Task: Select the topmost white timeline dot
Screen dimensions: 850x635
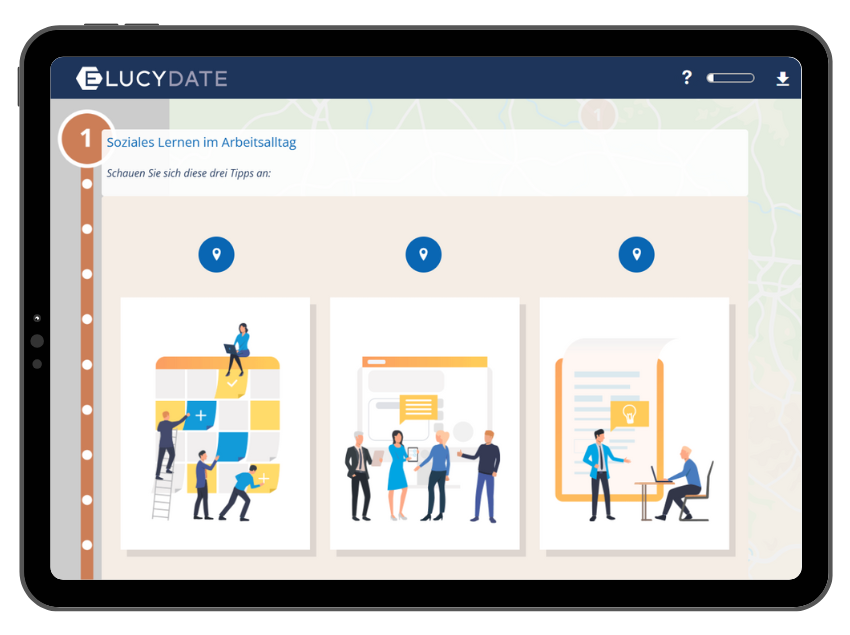Action: click(87, 184)
